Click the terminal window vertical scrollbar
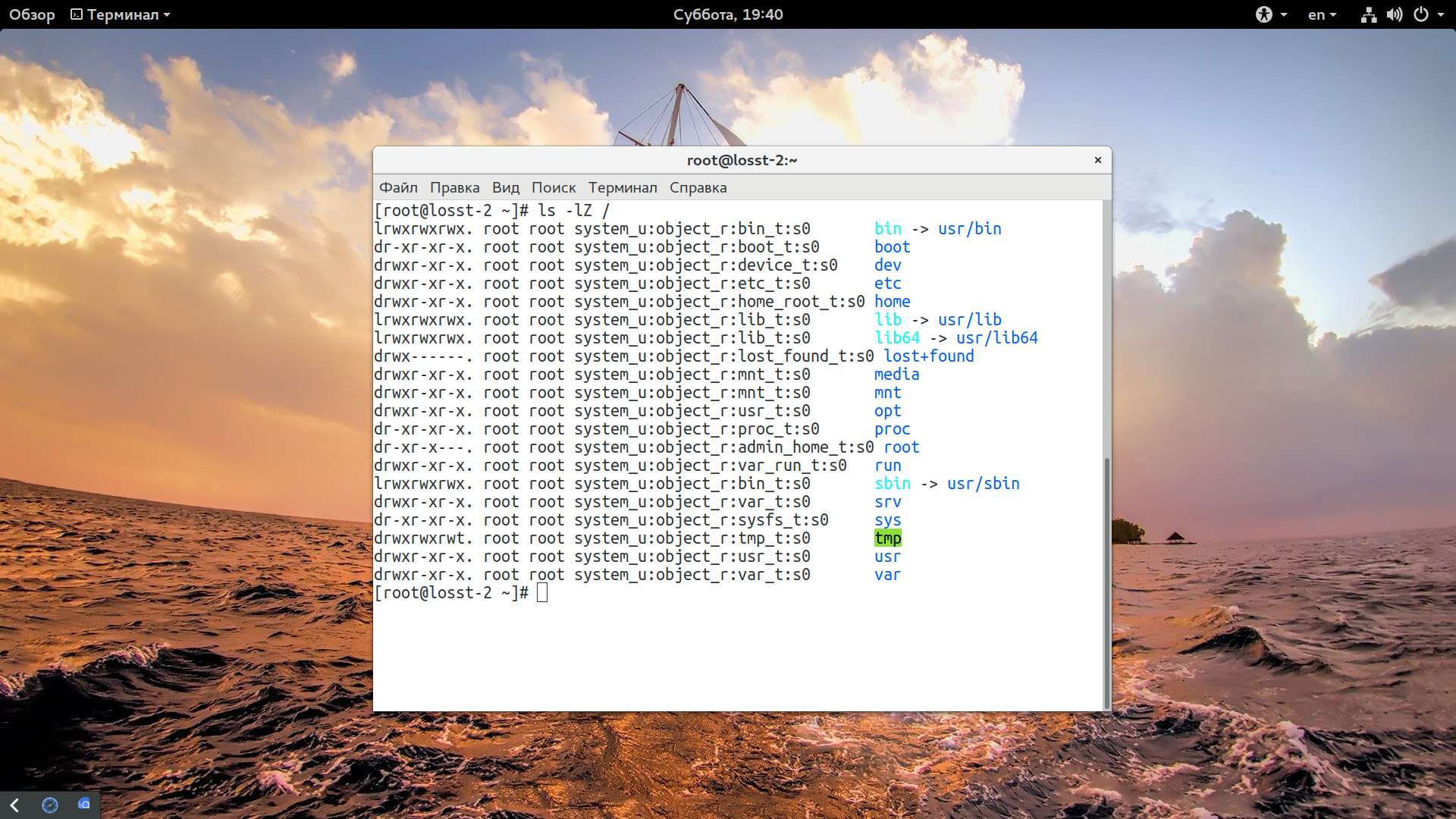This screenshot has width=1456, height=819. click(1107, 582)
